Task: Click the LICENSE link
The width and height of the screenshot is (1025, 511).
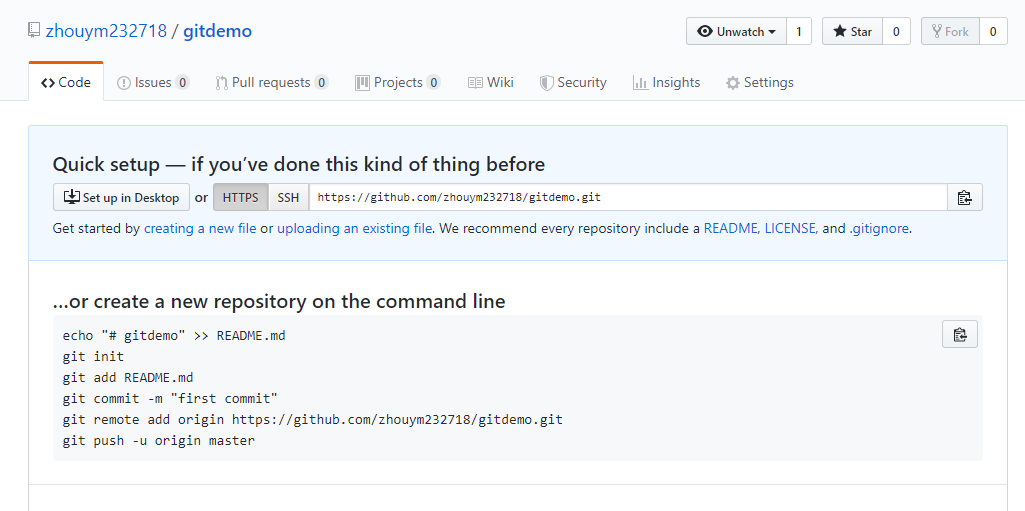Action: point(790,229)
